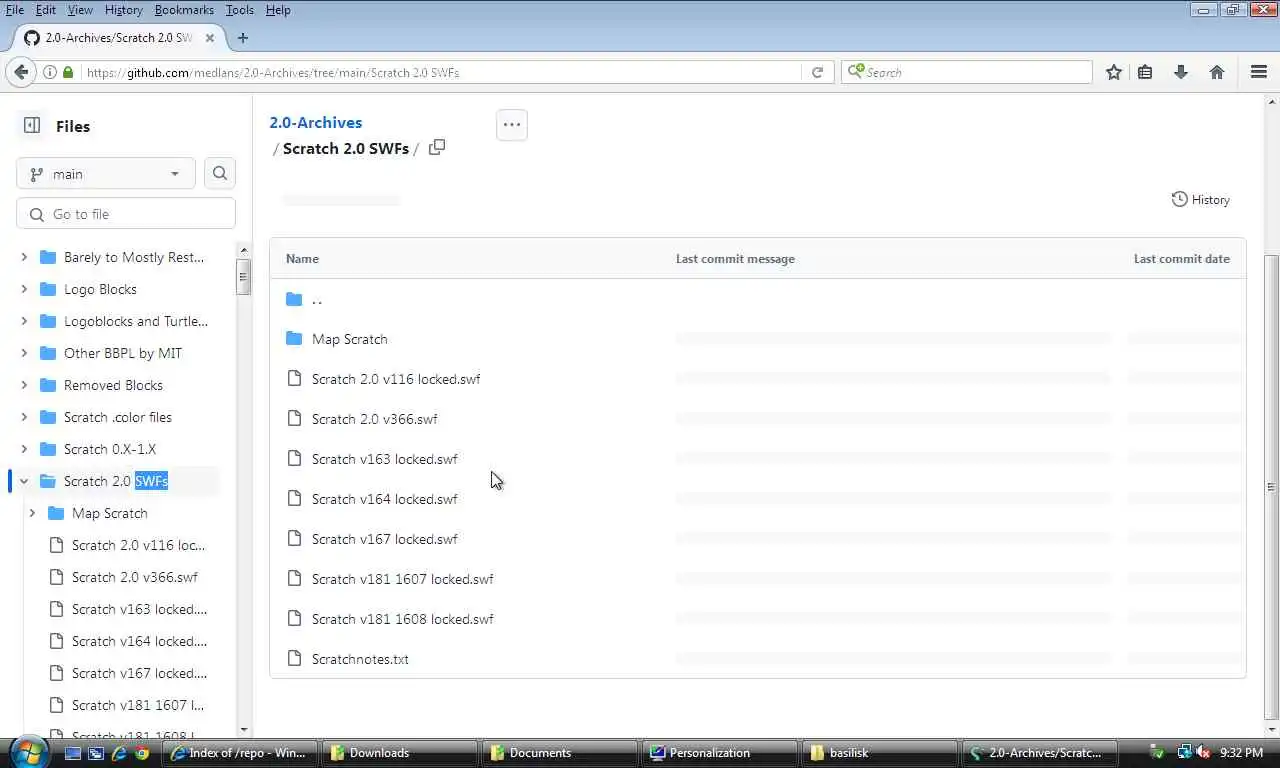Screen dimensions: 1280x768
Task: Expand the Removed Blocks folder chevron
Action: point(24,385)
